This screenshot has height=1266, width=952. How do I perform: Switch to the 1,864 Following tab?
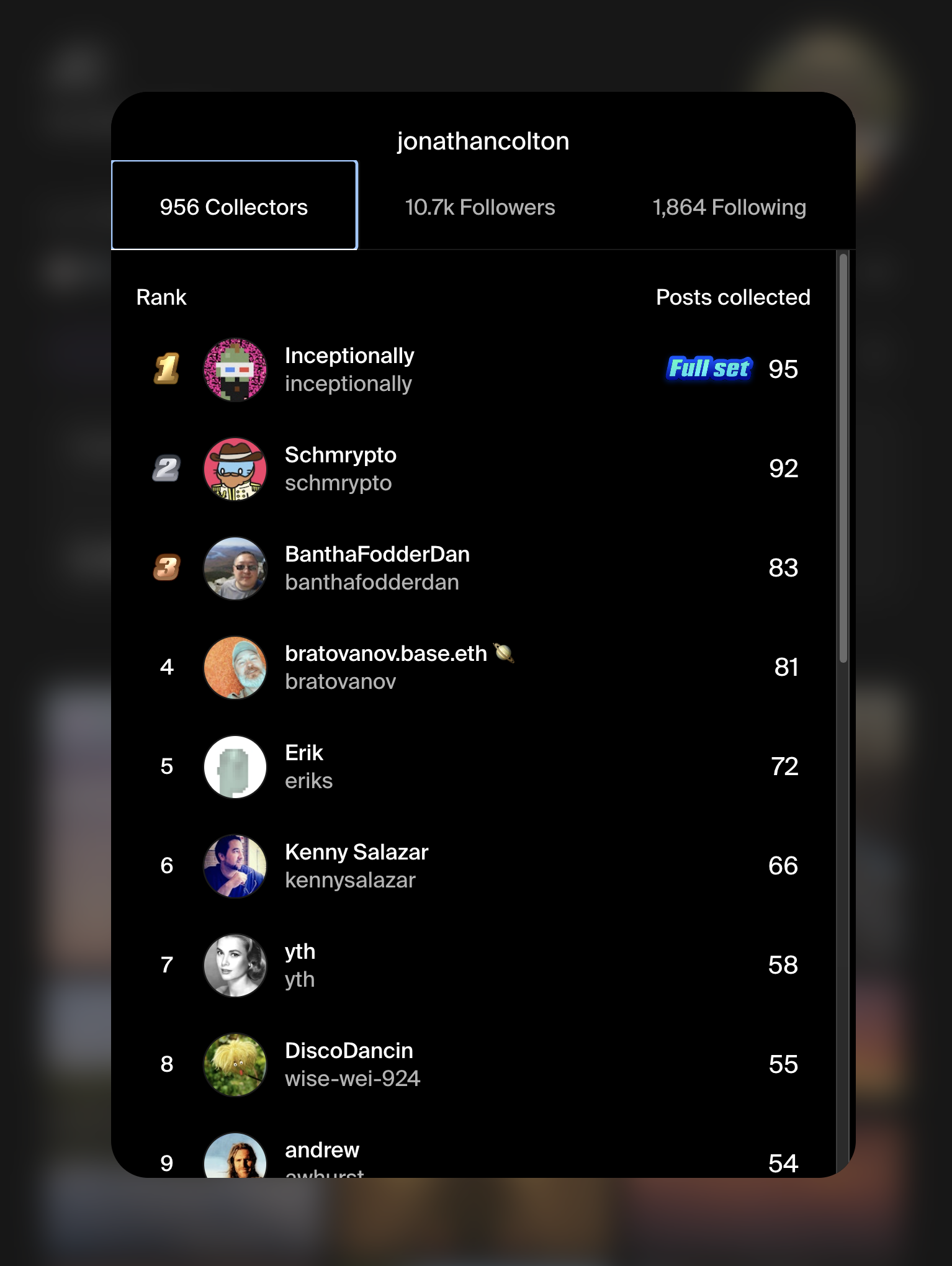(729, 207)
